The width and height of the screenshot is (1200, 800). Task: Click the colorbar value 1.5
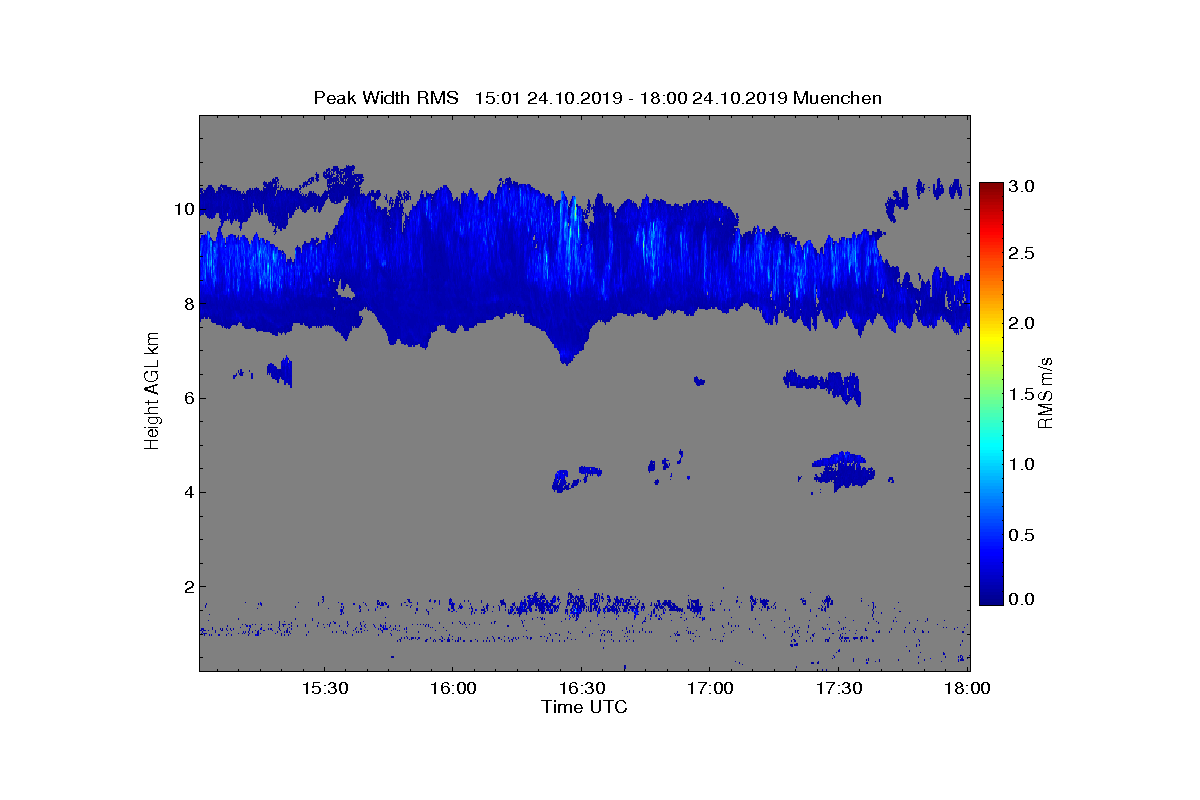click(1023, 395)
